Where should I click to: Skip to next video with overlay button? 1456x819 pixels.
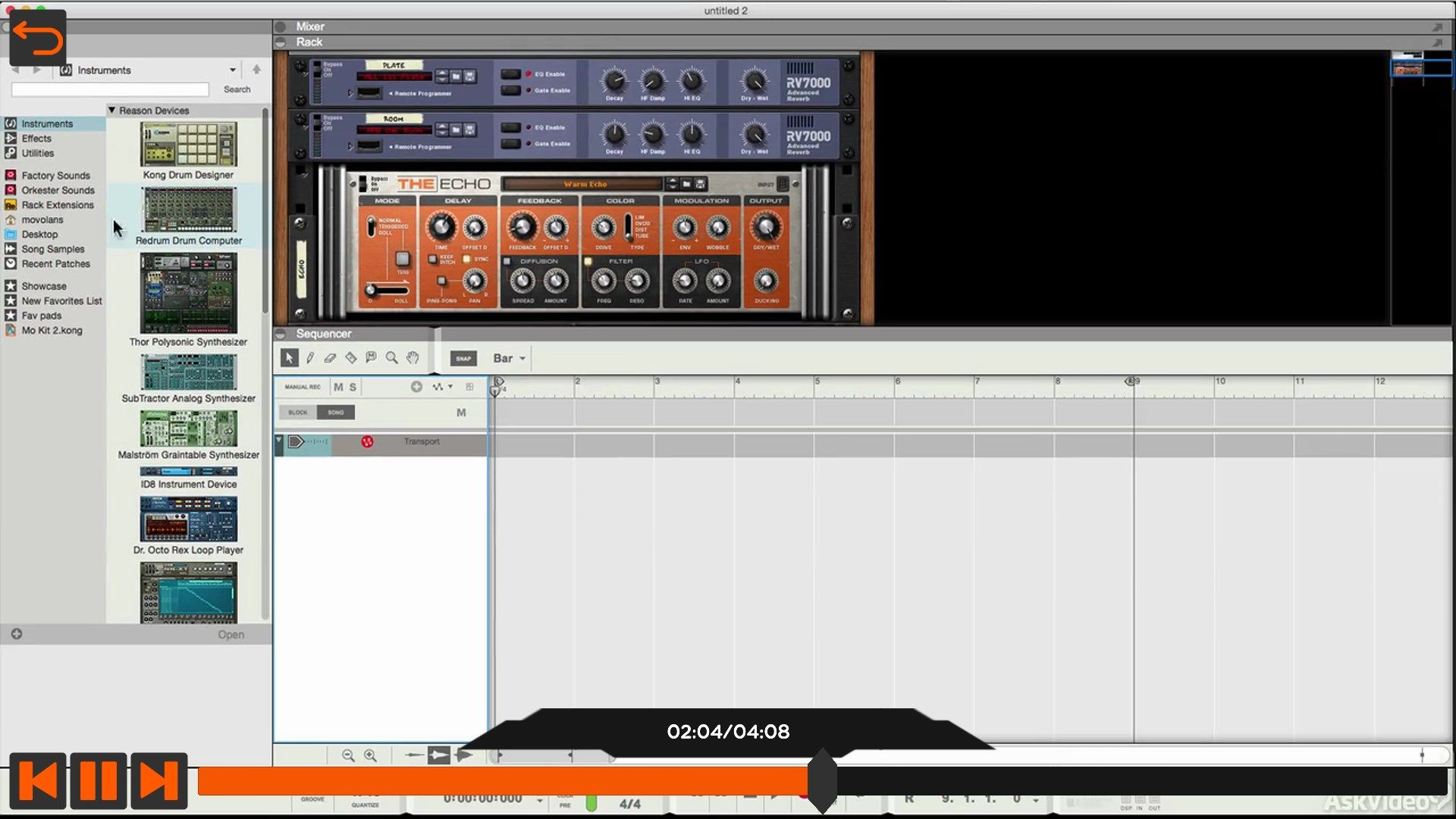[159, 780]
